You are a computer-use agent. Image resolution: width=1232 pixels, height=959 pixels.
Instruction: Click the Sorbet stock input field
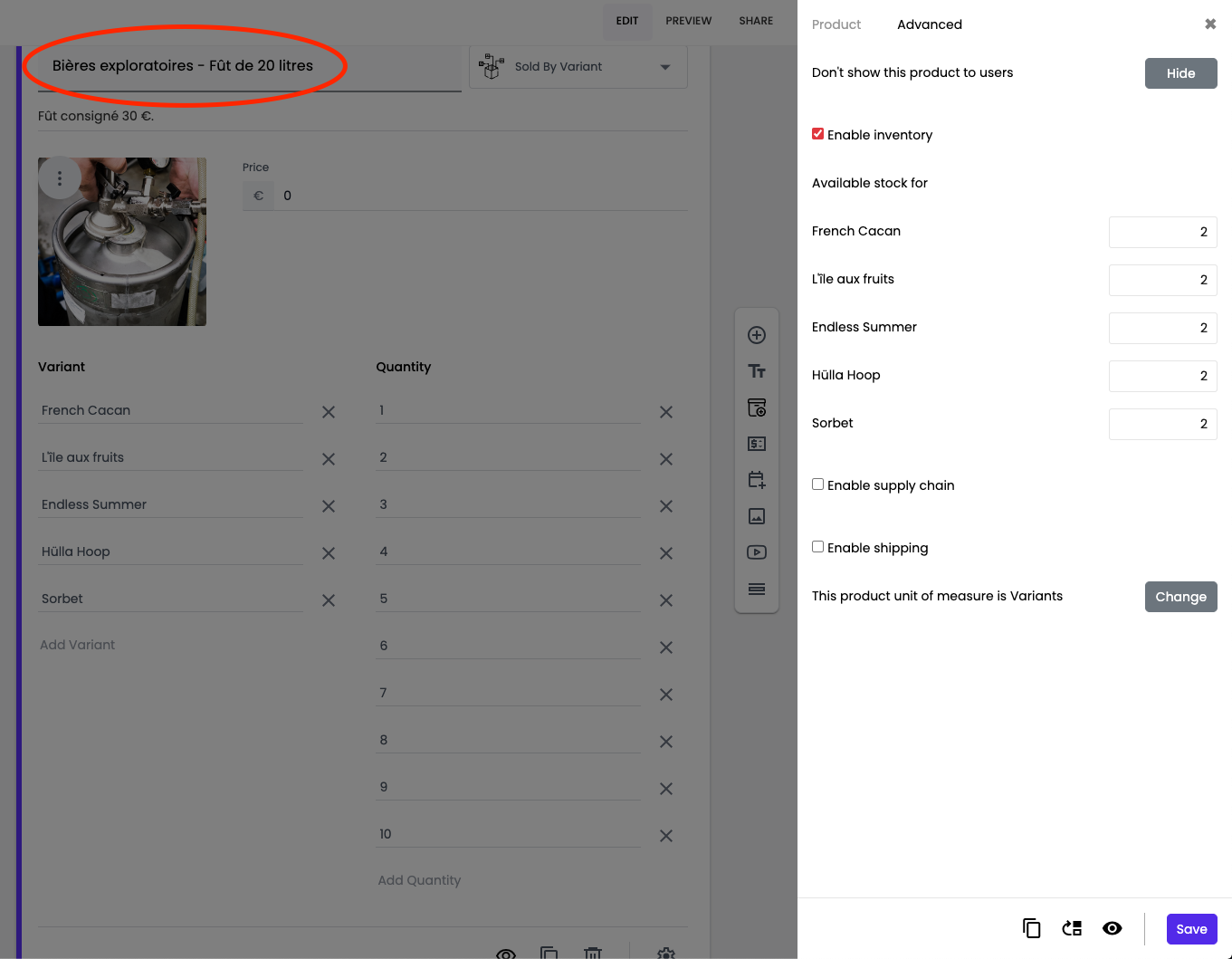pos(1162,424)
